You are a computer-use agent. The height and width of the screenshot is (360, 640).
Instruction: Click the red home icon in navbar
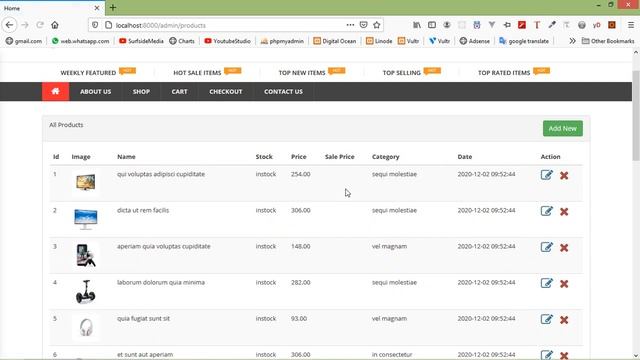56,91
